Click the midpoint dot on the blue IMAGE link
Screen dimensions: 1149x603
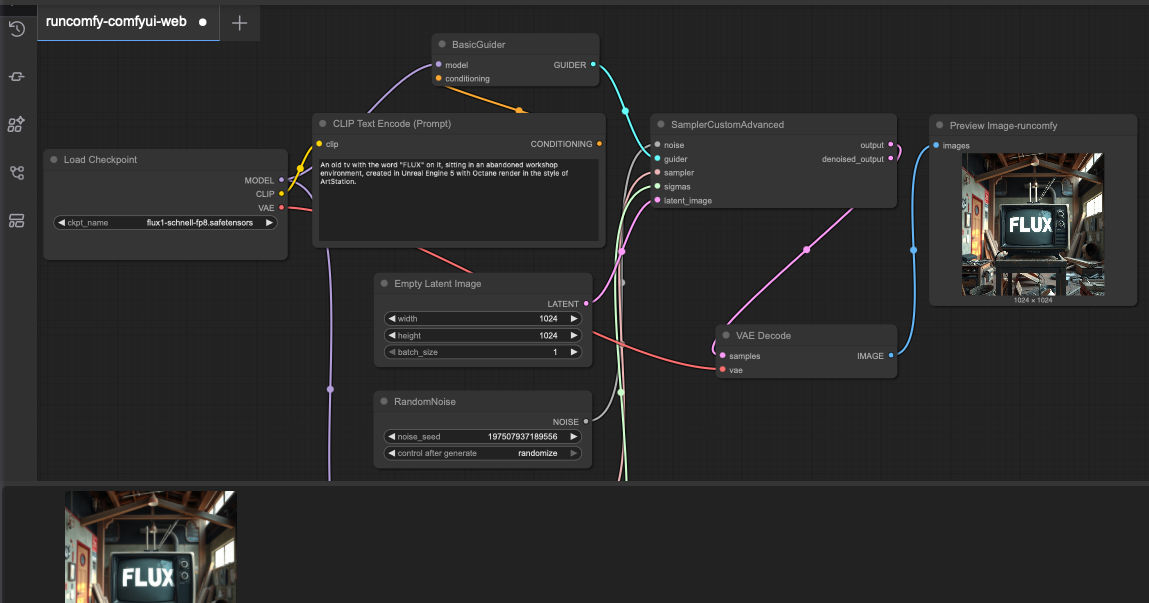914,251
